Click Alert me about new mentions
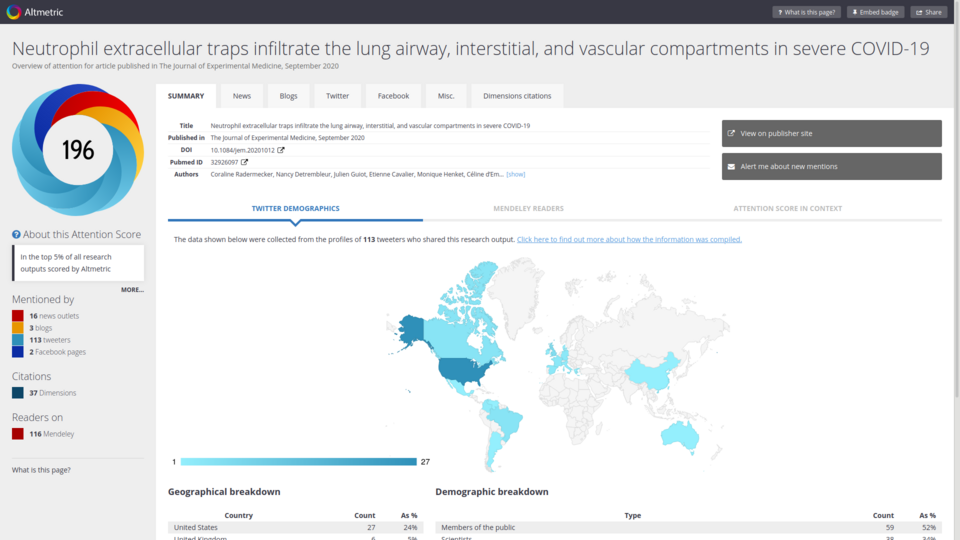 831,166
